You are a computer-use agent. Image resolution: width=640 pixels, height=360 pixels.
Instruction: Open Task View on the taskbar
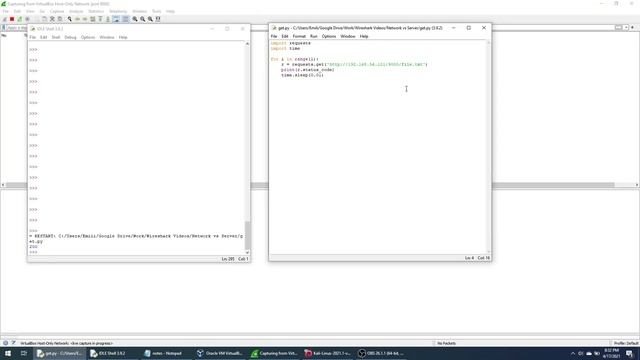click(x=24, y=353)
